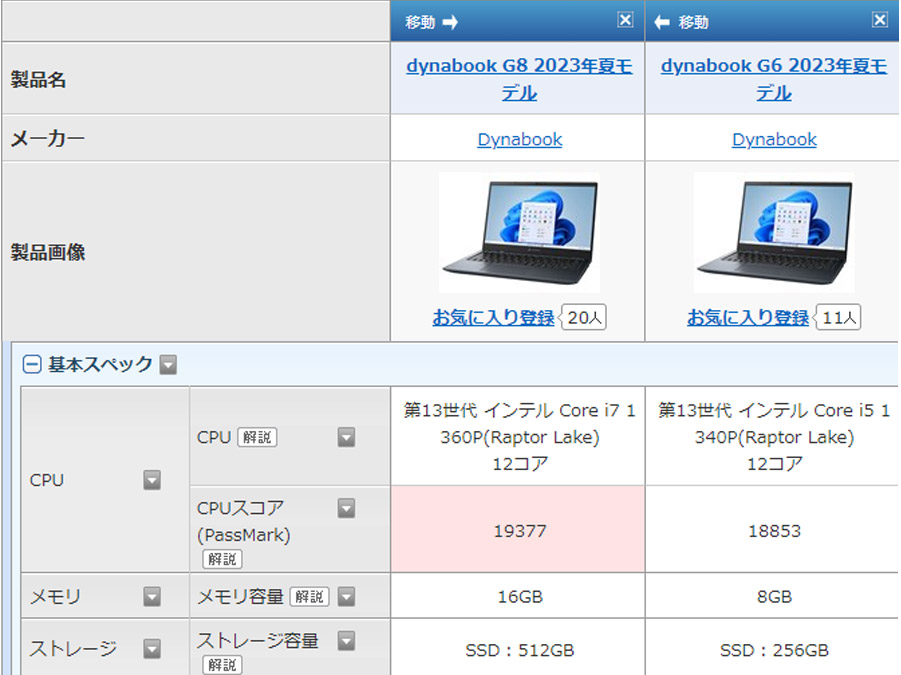Click the 製品画像 row header
The image size is (901, 675).
point(196,252)
